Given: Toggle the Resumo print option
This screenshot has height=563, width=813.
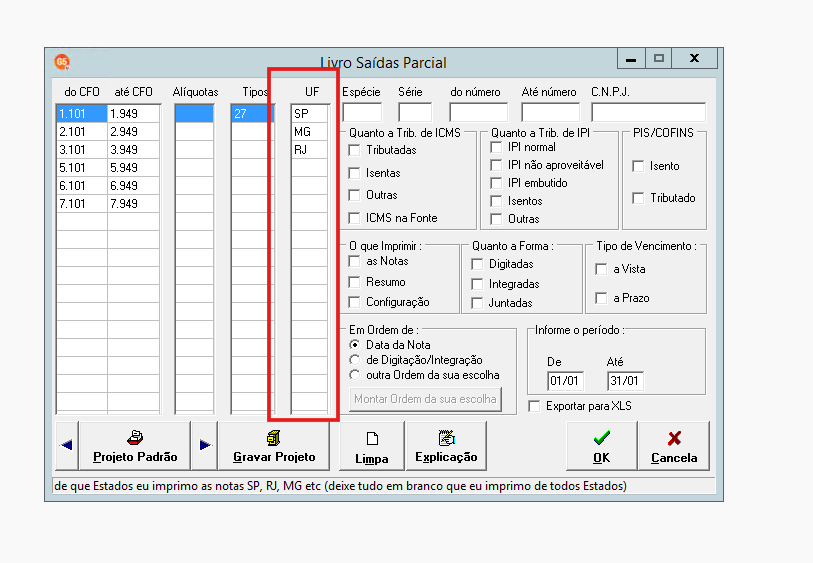Looking at the screenshot, I should 355,282.
